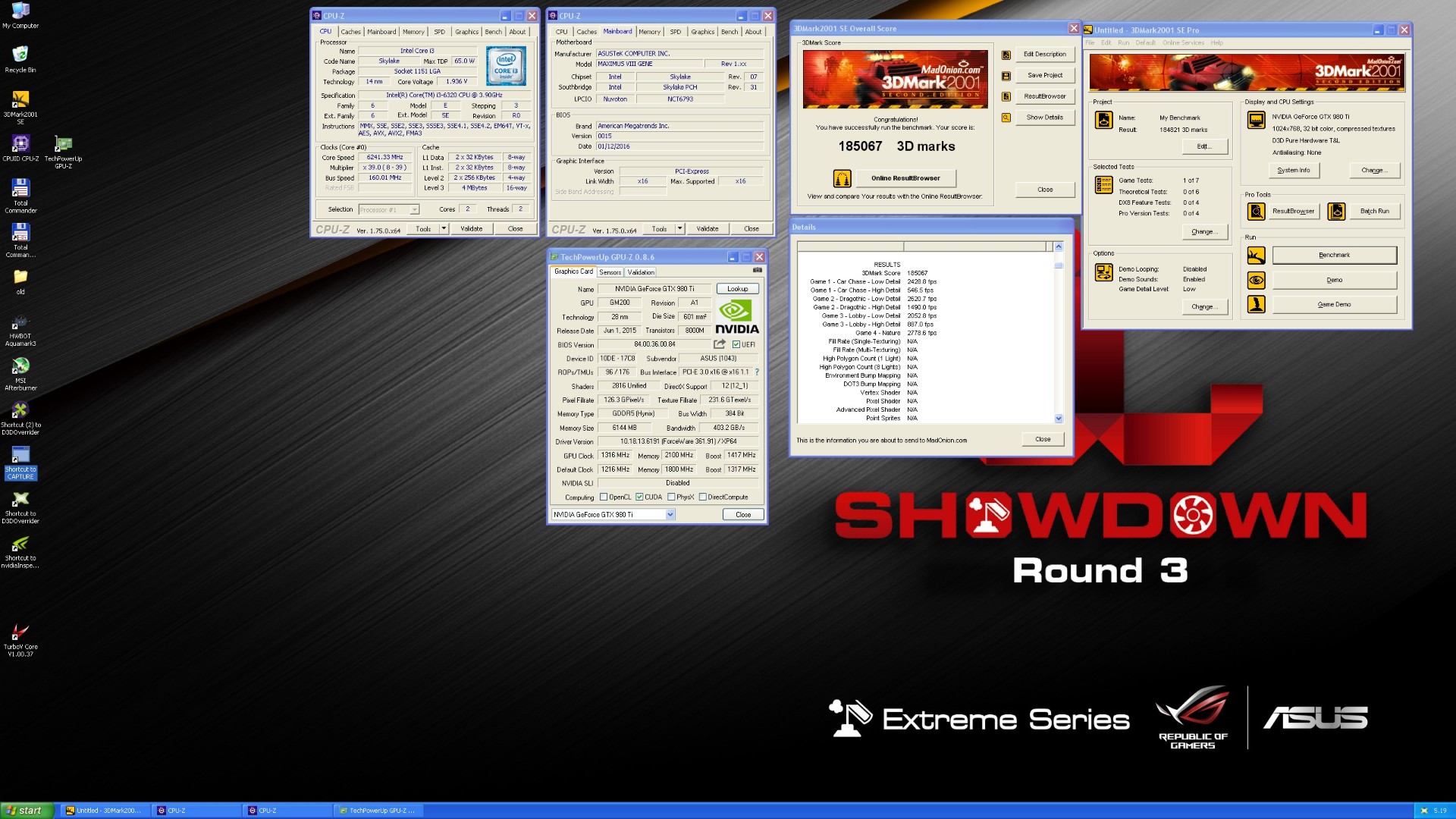Open the File menu in 3DMark2001 SE Pro
Image resolution: width=1456 pixels, height=819 pixels.
(x=1090, y=42)
